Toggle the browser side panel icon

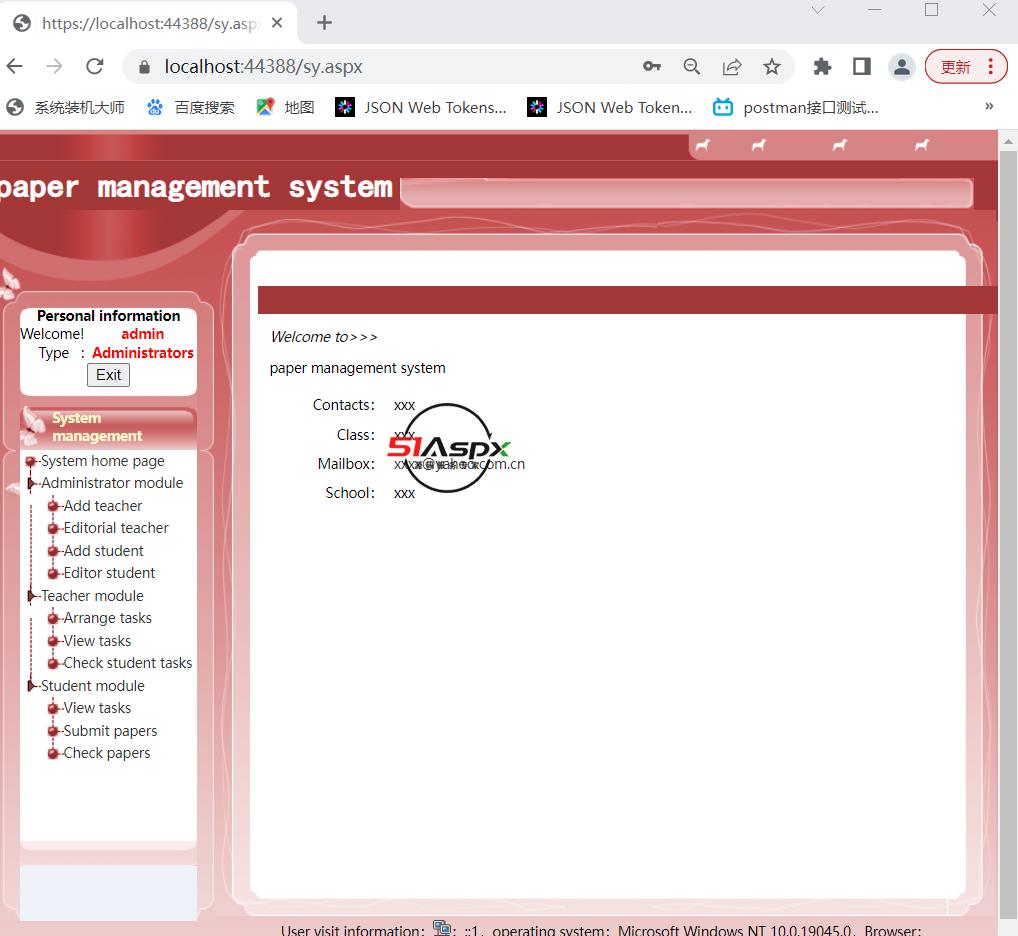point(861,66)
